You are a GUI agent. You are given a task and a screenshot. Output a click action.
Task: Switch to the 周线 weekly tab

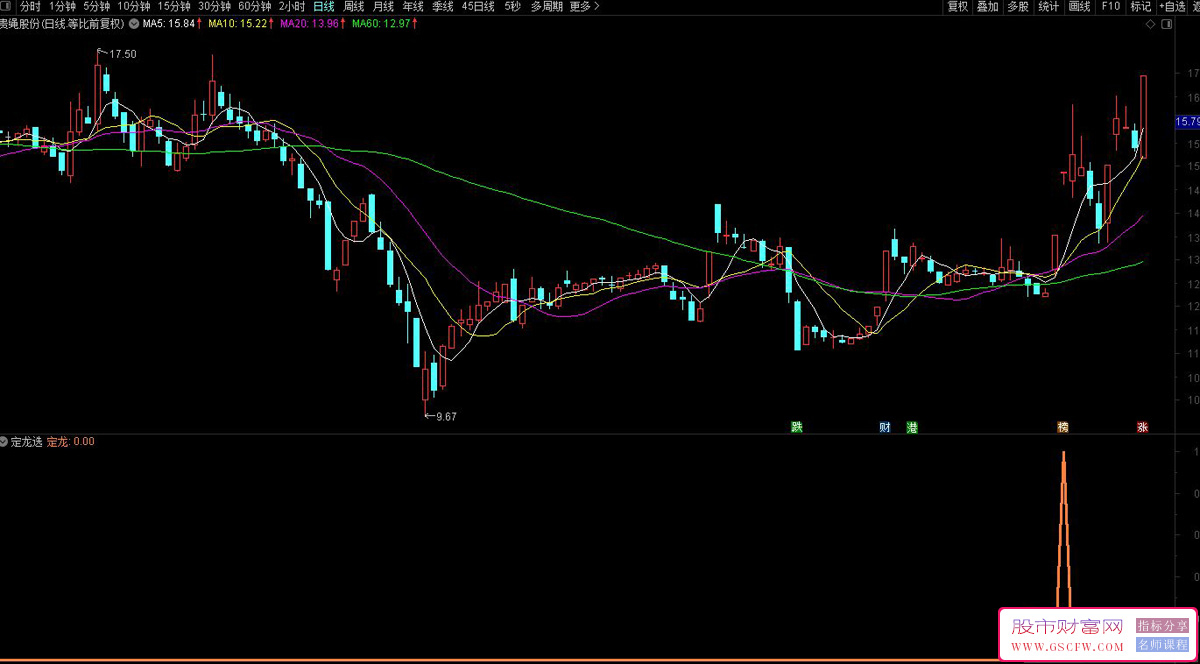pyautogui.click(x=354, y=7)
